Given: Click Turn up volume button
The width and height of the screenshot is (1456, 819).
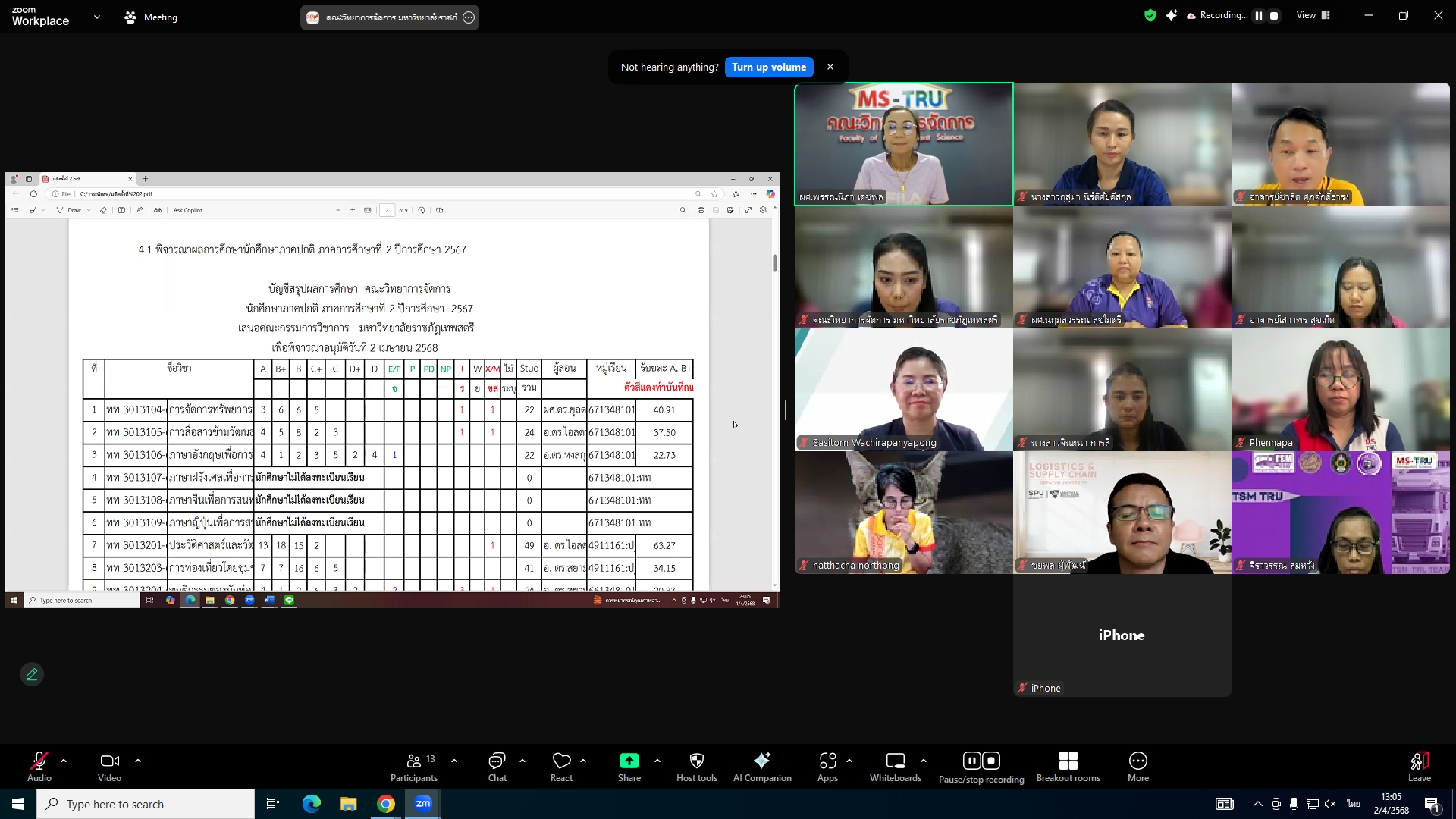Looking at the screenshot, I should point(768,67).
